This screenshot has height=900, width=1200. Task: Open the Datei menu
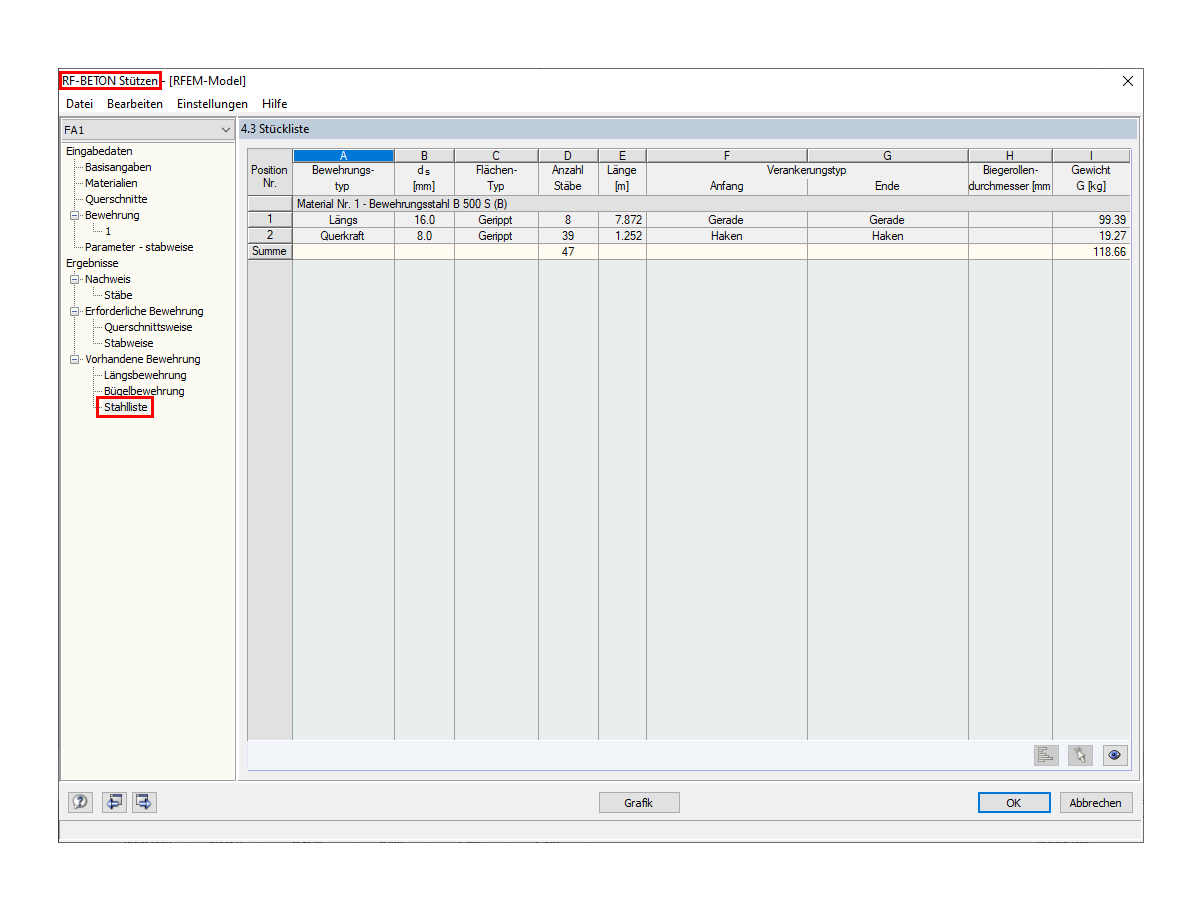pos(79,104)
